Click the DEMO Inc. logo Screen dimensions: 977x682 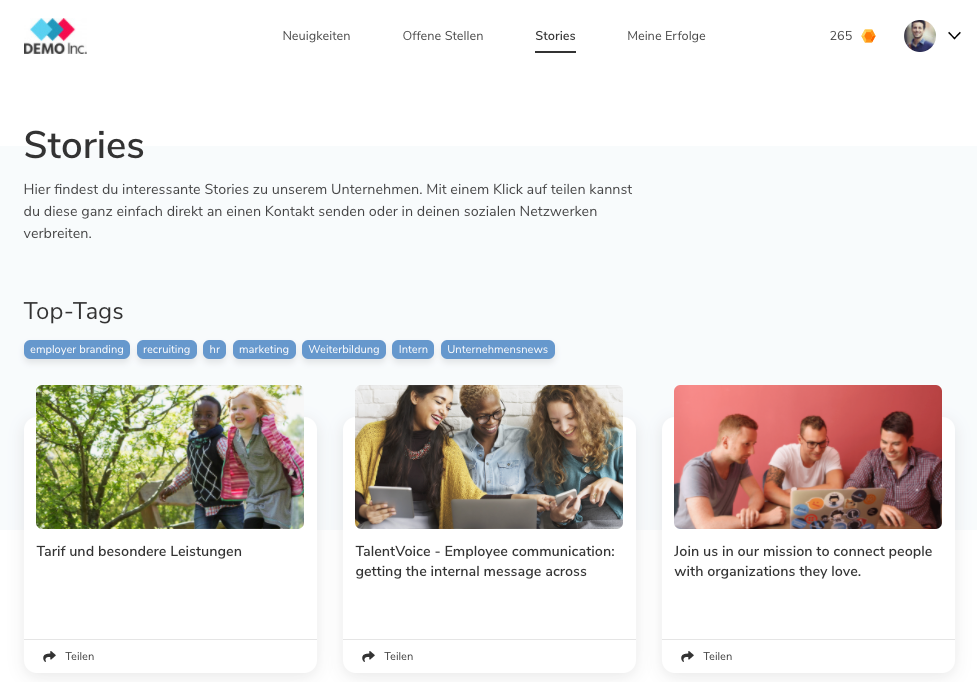coord(55,36)
